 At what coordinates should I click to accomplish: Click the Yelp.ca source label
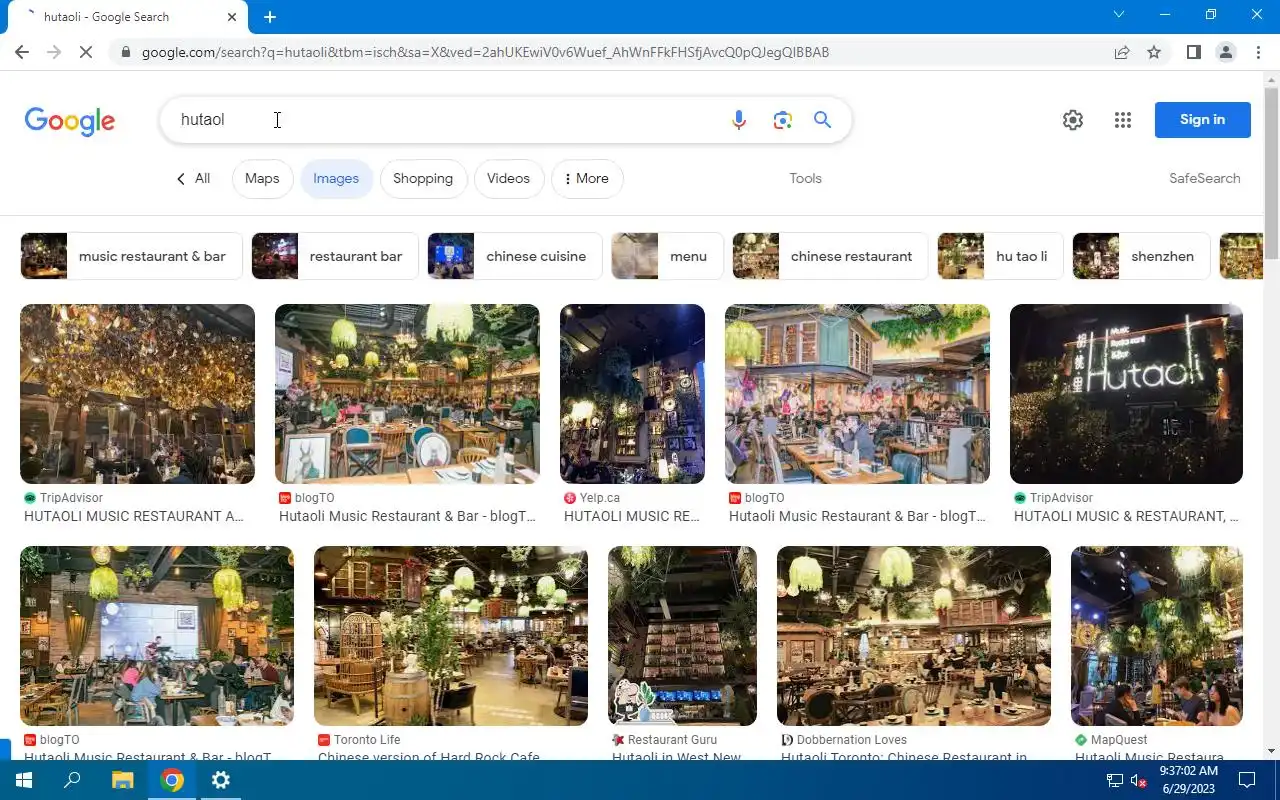[599, 498]
